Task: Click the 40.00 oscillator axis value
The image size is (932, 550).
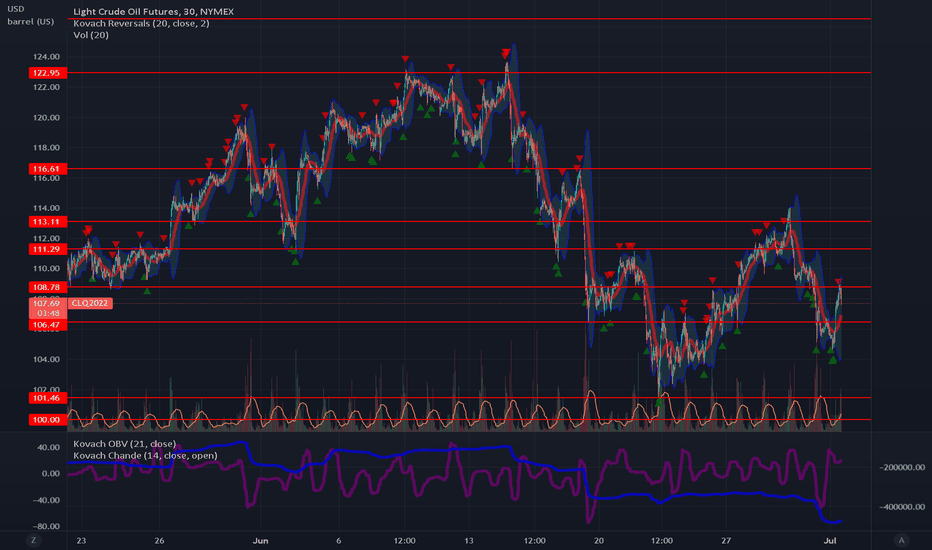Action: click(x=49, y=447)
